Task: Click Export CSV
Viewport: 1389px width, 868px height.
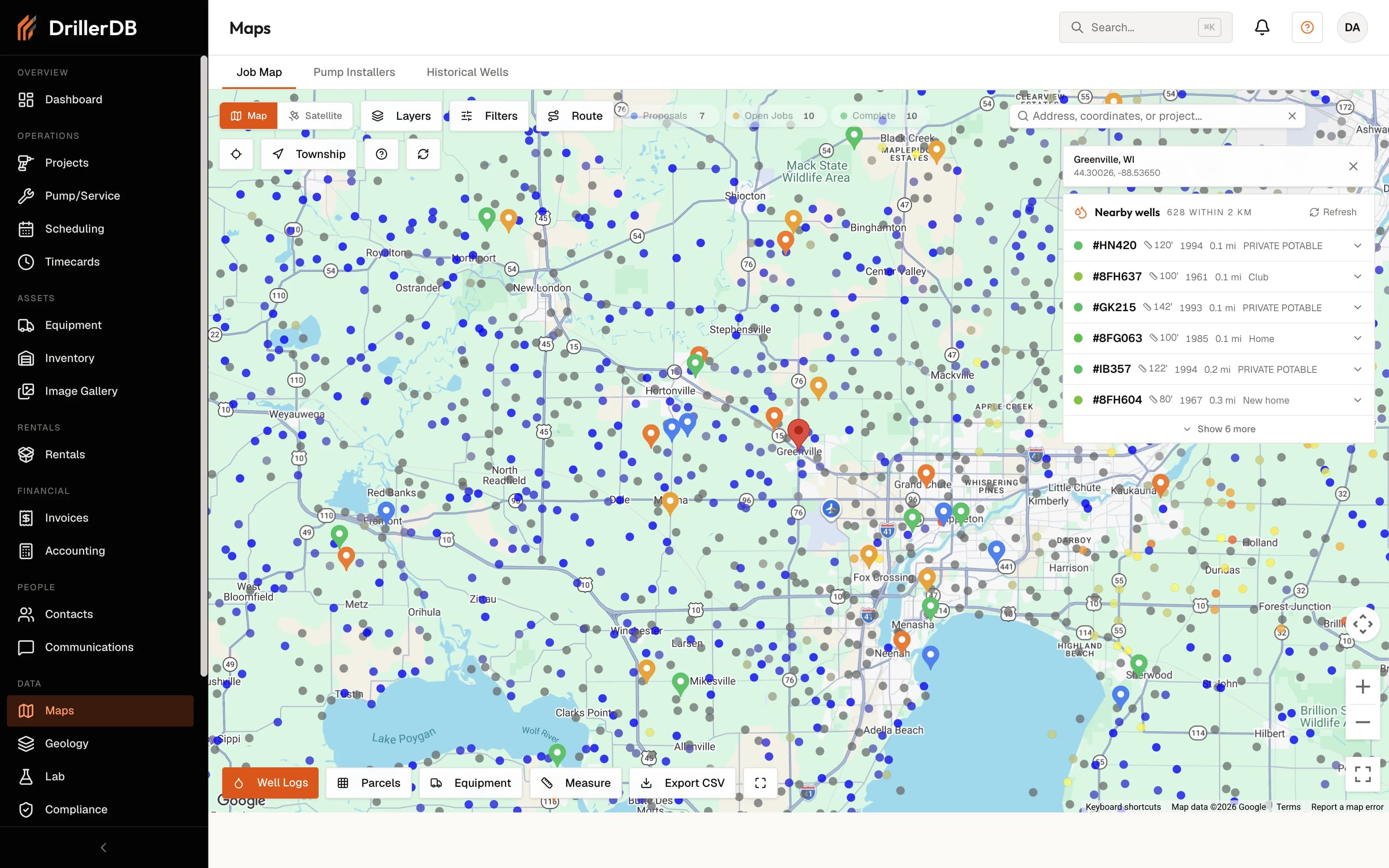Action: pos(682,783)
